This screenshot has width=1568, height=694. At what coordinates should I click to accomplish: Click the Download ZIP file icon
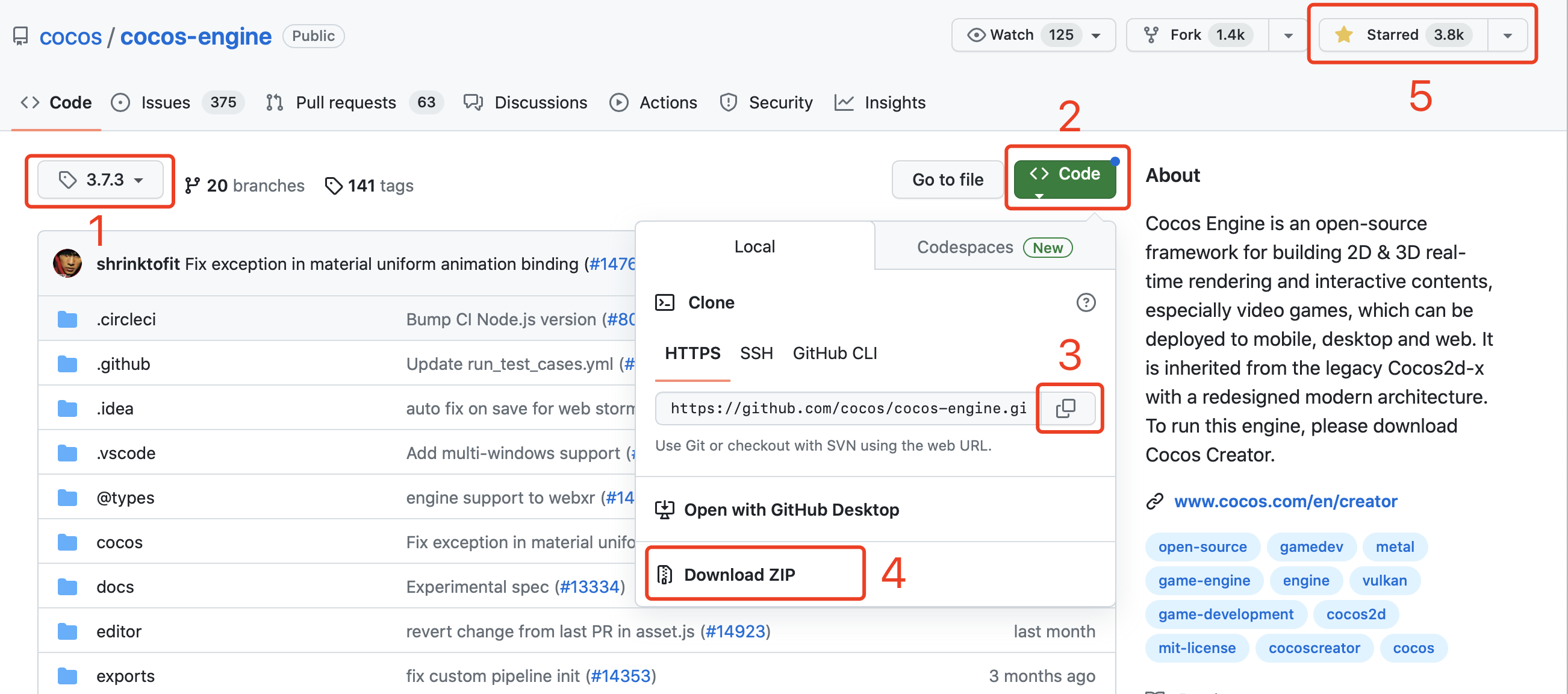click(x=665, y=575)
